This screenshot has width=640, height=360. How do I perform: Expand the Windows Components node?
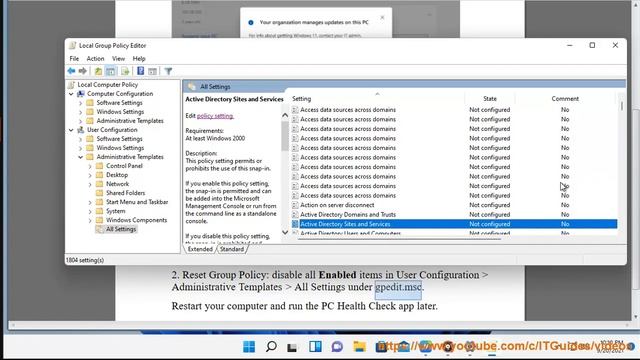tap(90, 220)
